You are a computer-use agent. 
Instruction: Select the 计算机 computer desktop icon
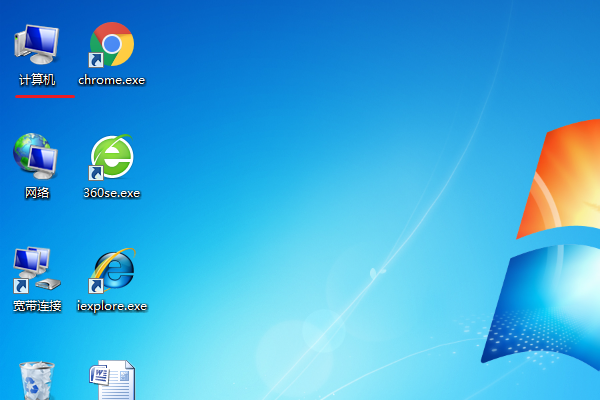pos(36,44)
